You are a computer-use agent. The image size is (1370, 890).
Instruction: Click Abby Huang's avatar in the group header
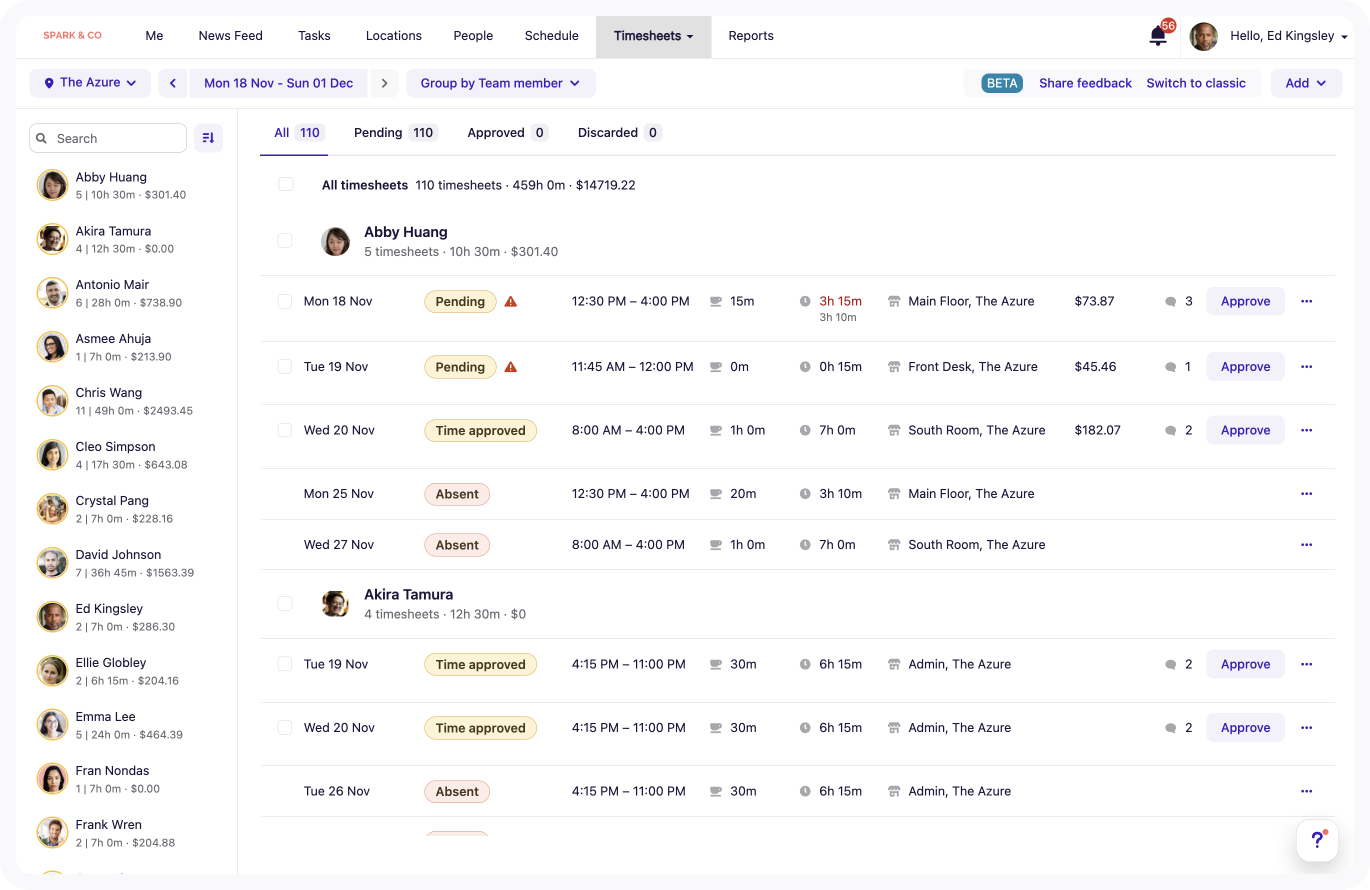pyautogui.click(x=335, y=241)
